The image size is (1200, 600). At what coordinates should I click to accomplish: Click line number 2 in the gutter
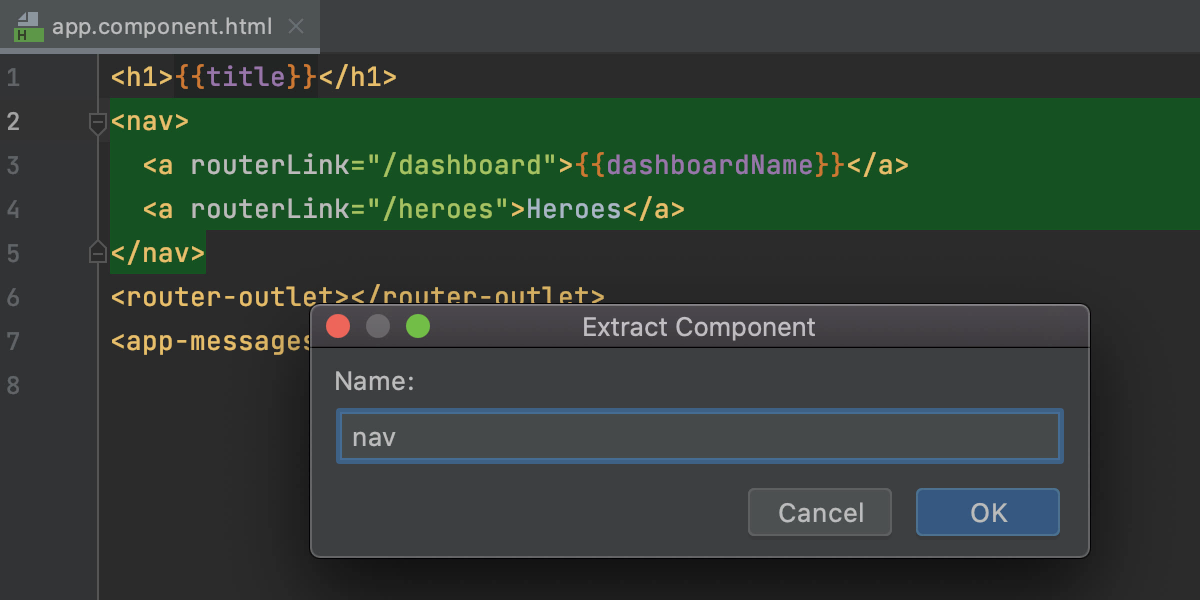pyautogui.click(x=13, y=122)
